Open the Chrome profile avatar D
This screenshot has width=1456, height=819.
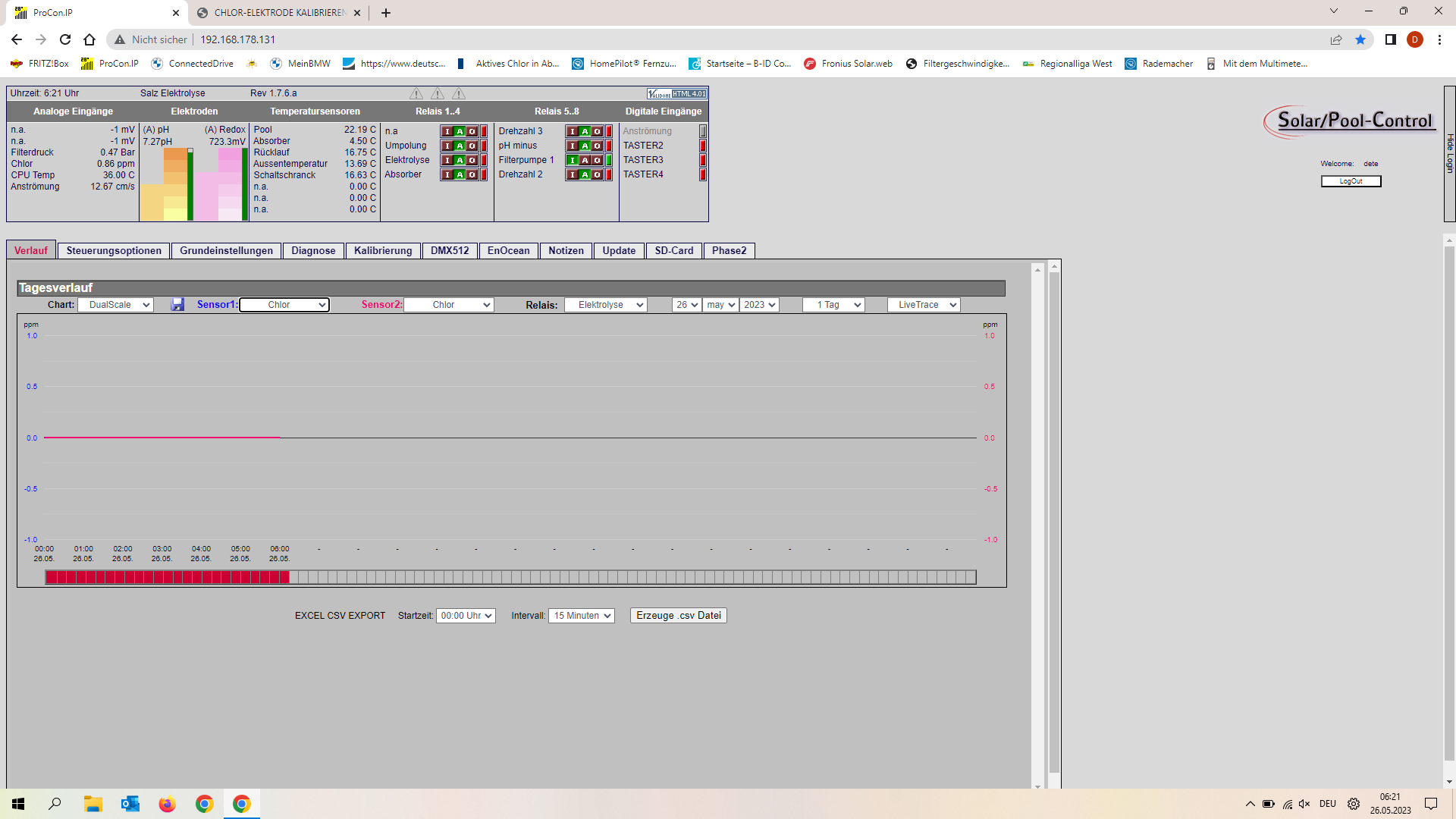[x=1415, y=39]
